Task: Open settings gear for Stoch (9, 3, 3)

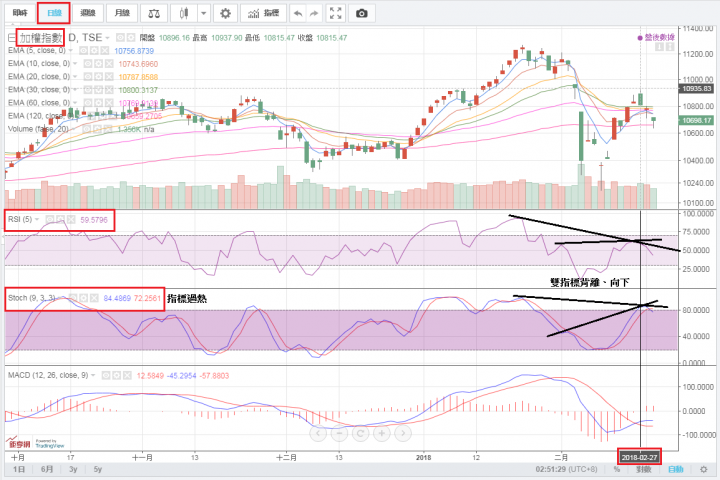Action: pyautogui.click(x=83, y=298)
